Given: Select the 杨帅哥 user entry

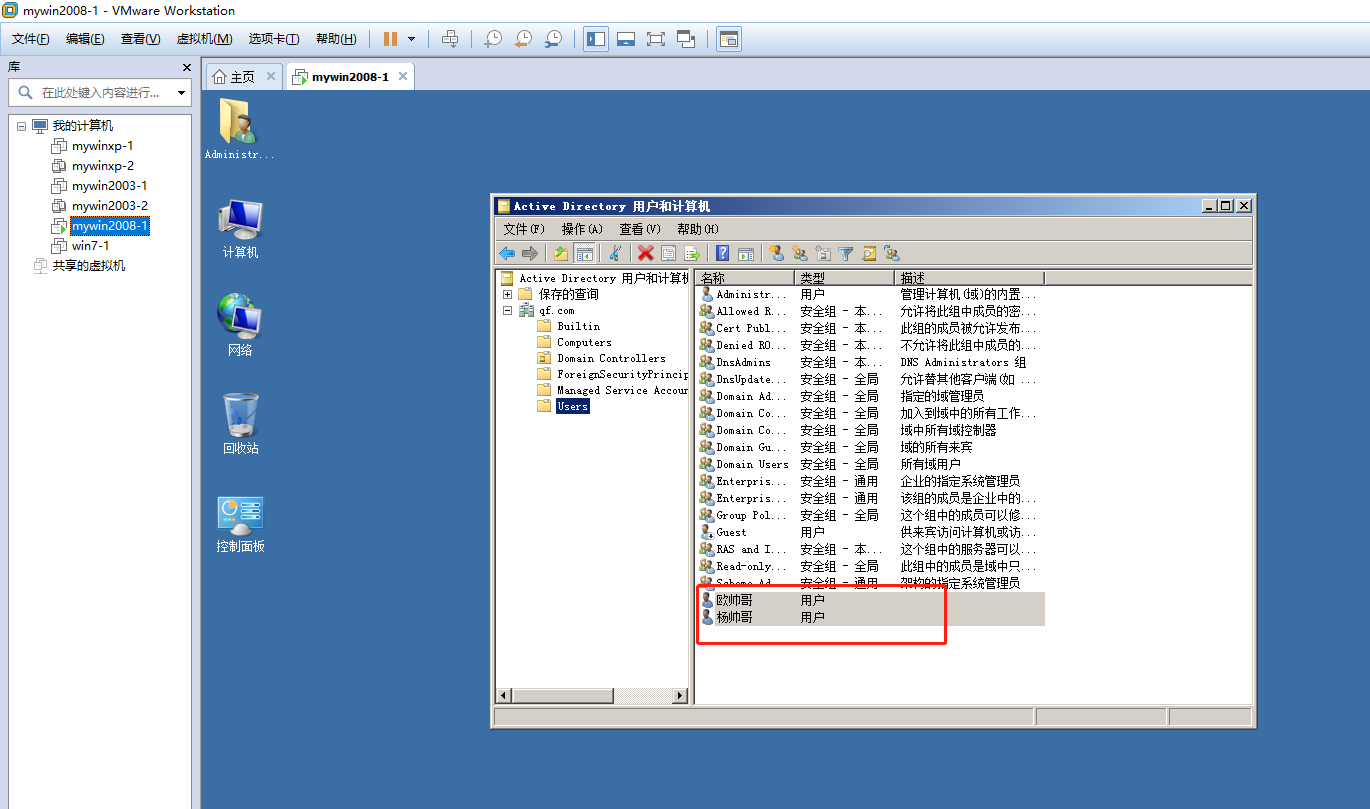Looking at the screenshot, I should [x=870, y=617].
